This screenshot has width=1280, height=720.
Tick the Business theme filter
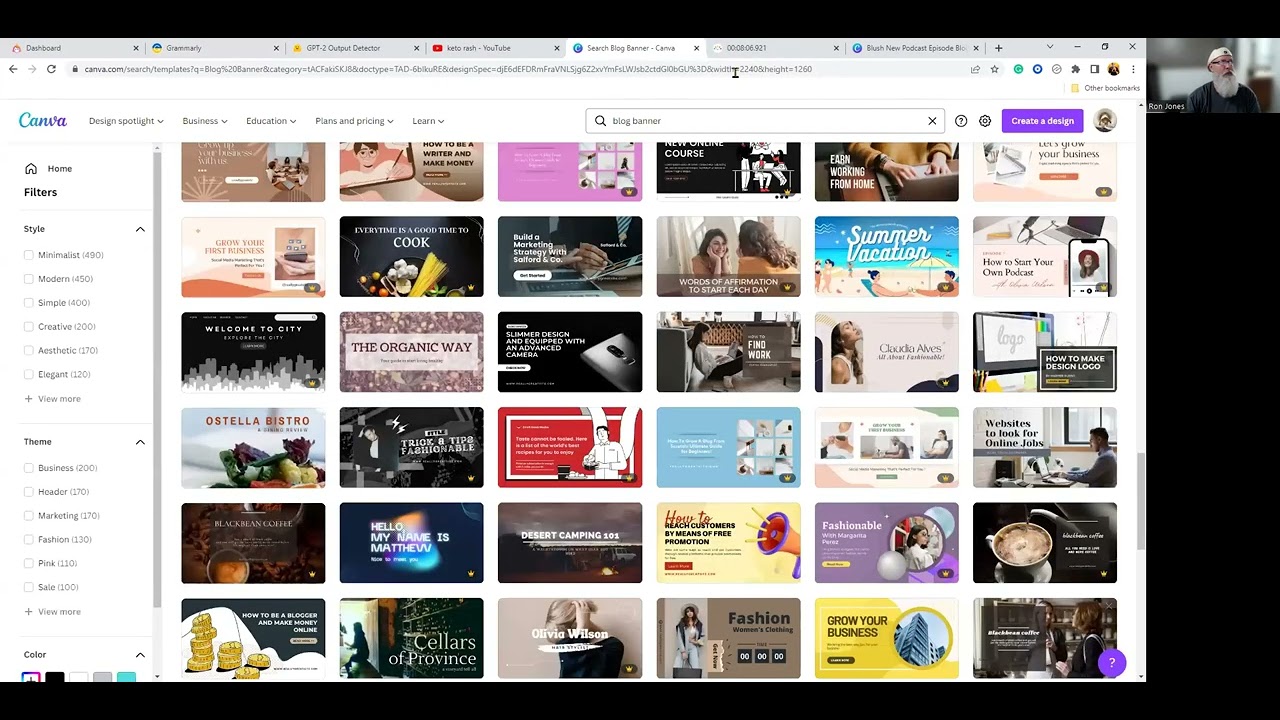tap(29, 468)
